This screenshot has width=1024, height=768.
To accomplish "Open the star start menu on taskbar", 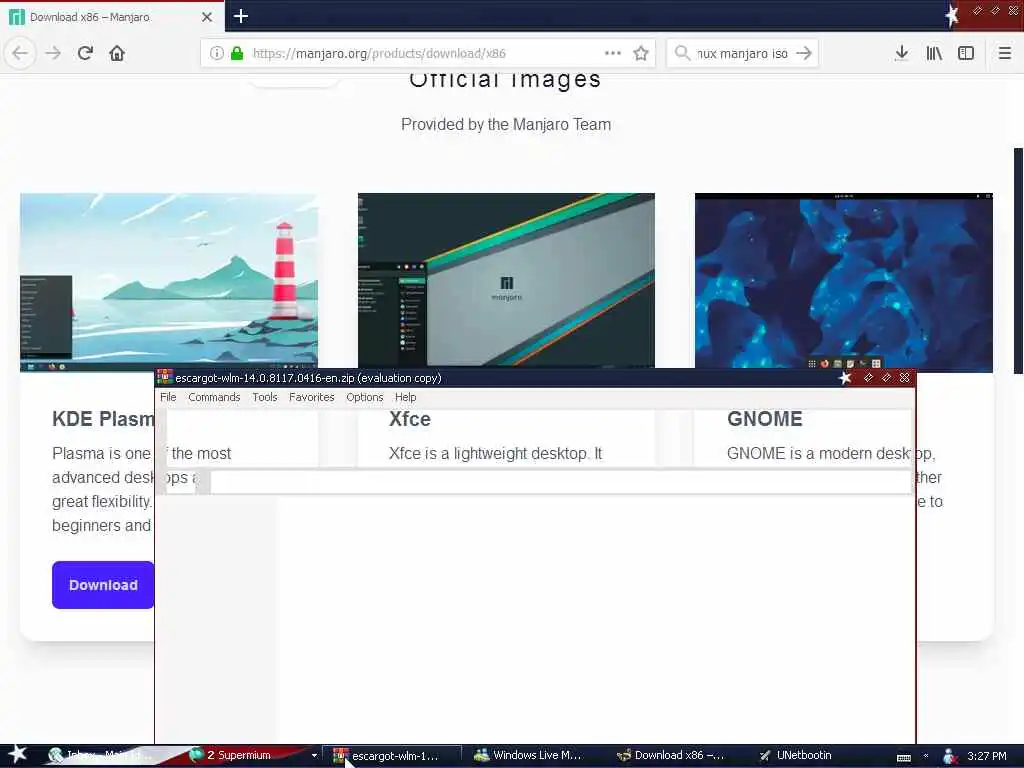I will click(17, 754).
